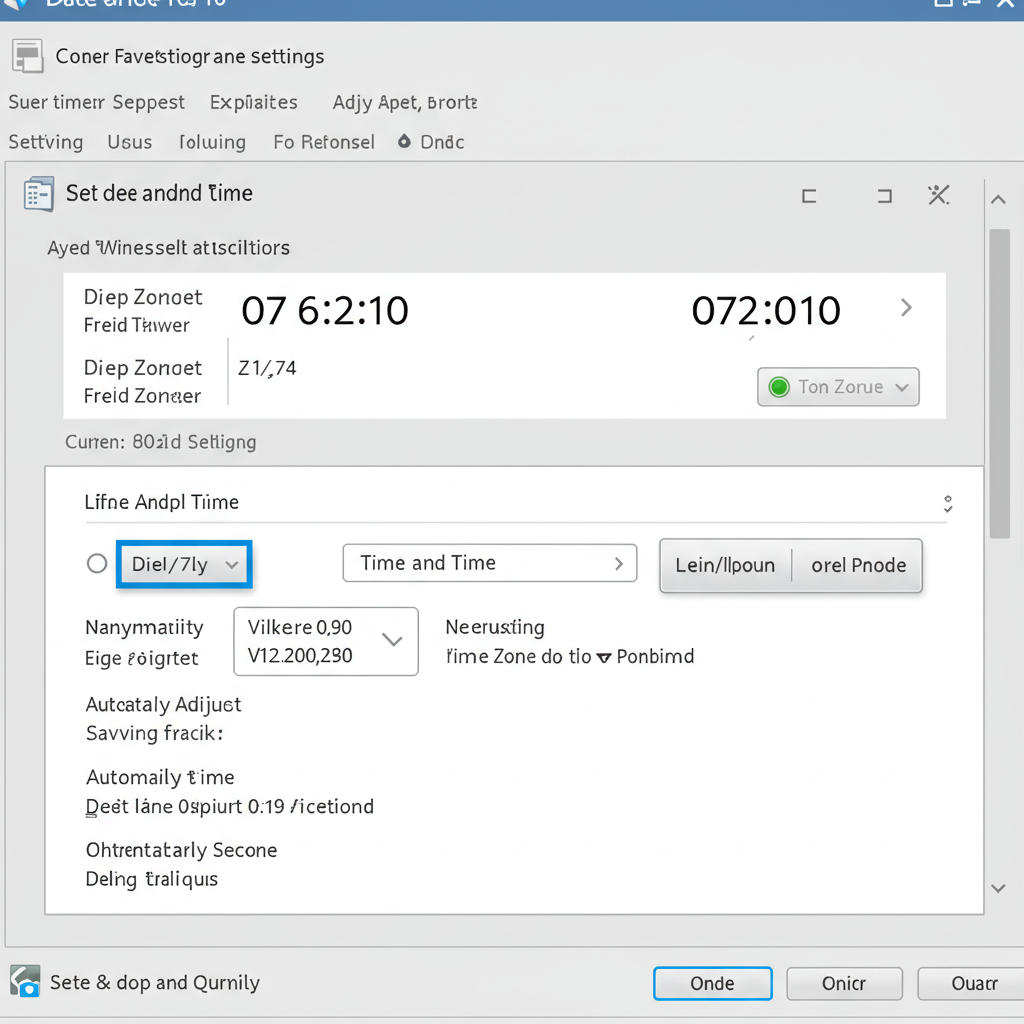Click the Curren: 80zid Setiigng label

coord(161,442)
